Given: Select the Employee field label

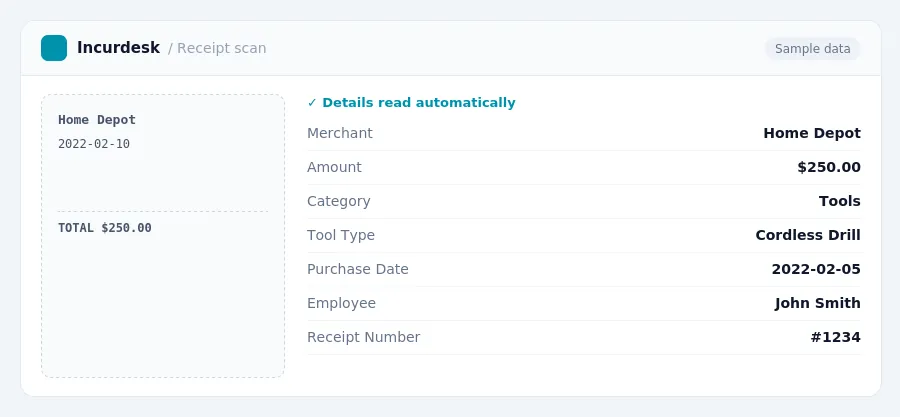Looking at the screenshot, I should [342, 303].
